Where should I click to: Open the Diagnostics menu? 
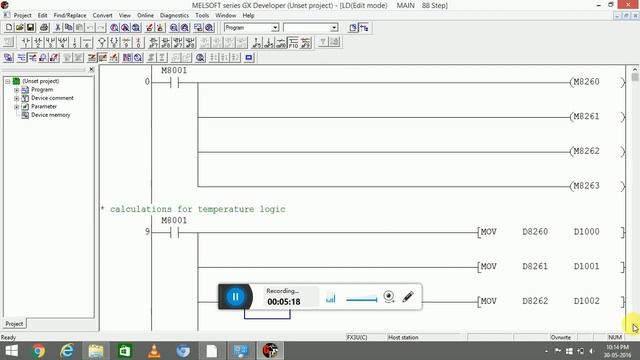click(174, 16)
